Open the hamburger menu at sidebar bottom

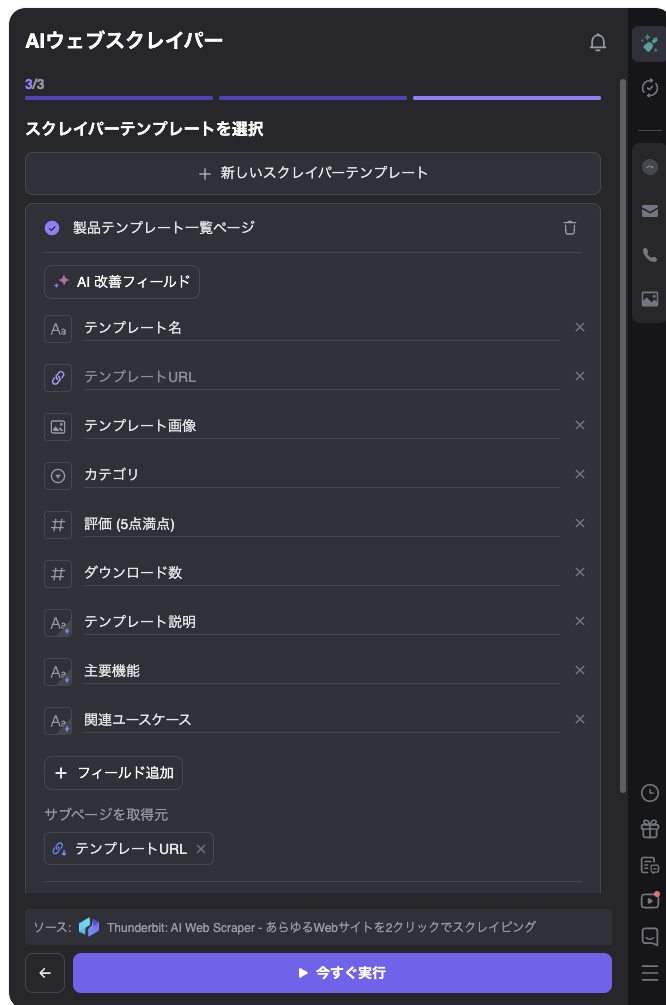650,972
